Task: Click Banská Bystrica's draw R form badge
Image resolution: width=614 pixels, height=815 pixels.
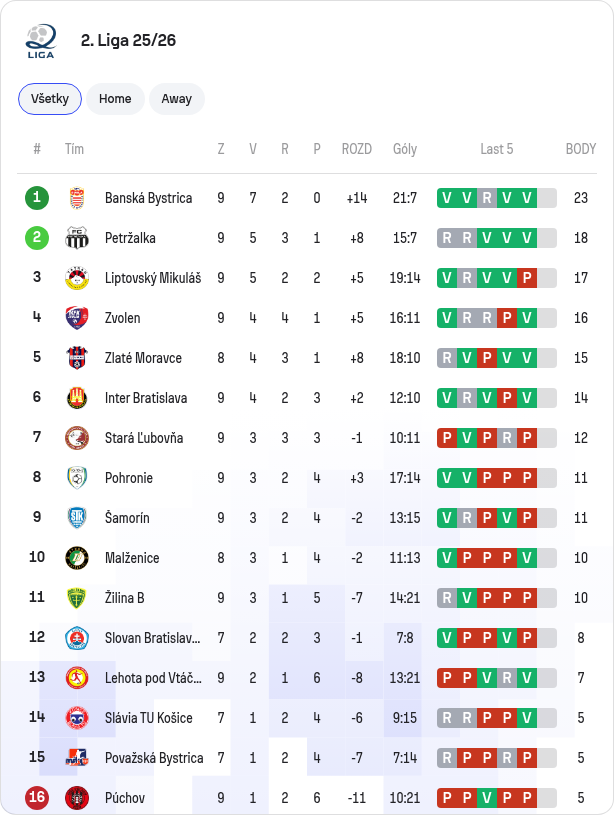Action: (x=487, y=198)
